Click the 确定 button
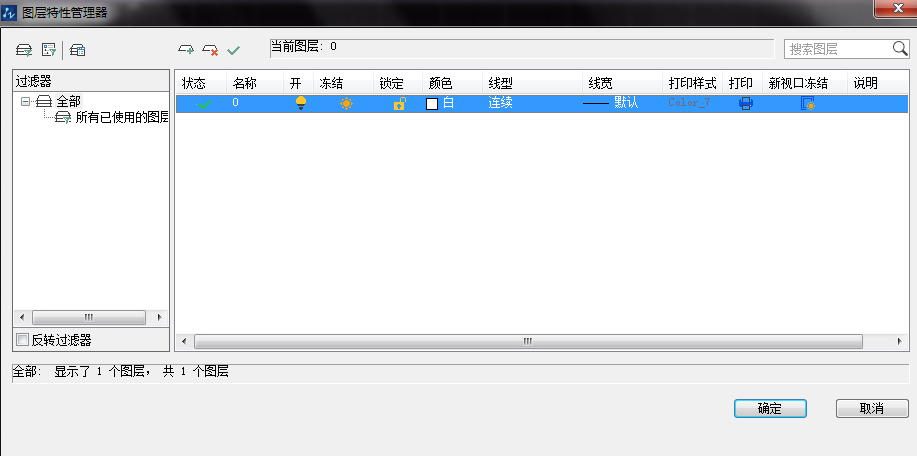Screen dimensions: 917x456 [x=769, y=408]
